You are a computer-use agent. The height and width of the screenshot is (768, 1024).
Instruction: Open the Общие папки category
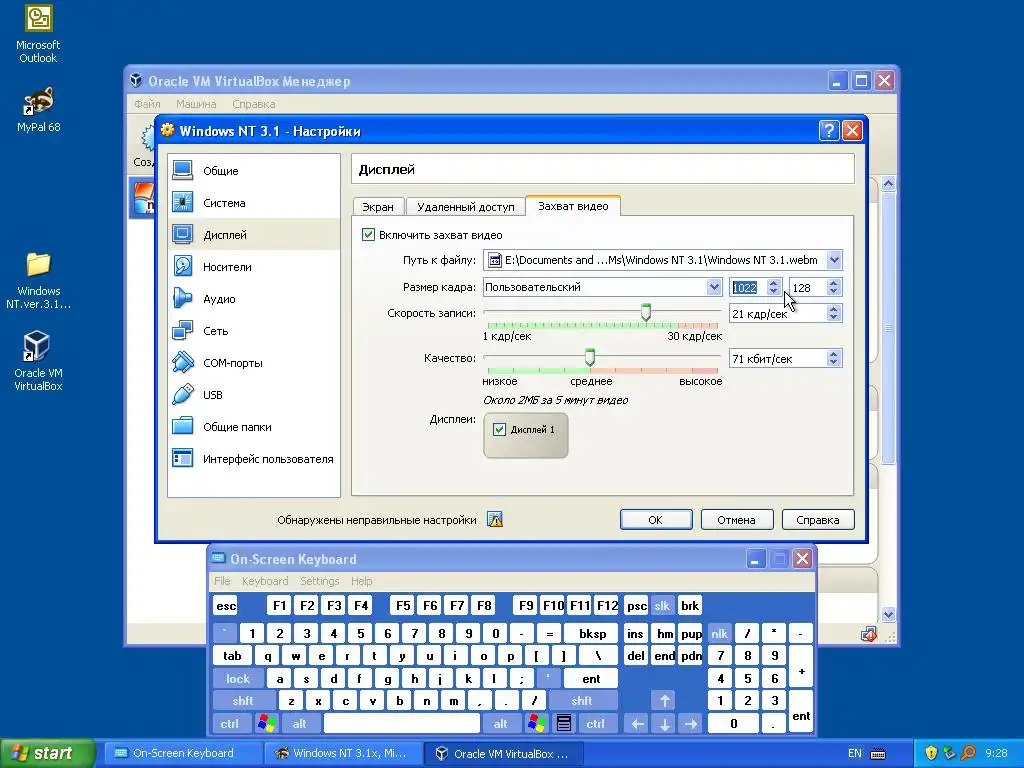253,426
